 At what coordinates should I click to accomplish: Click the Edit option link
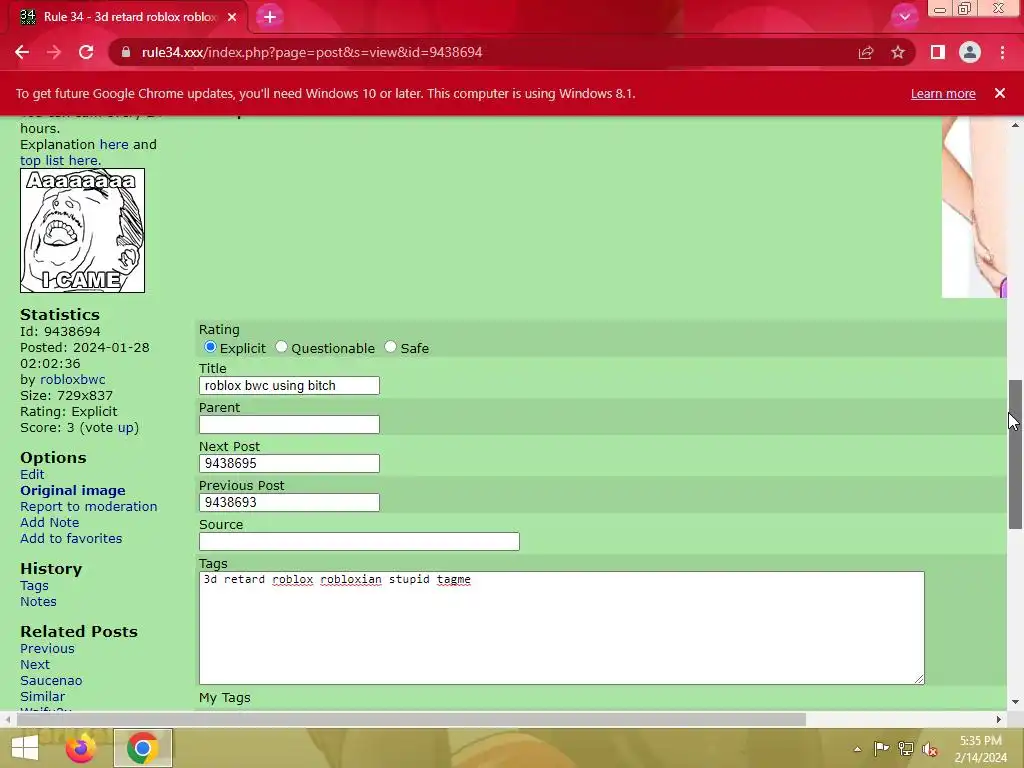(x=32, y=475)
